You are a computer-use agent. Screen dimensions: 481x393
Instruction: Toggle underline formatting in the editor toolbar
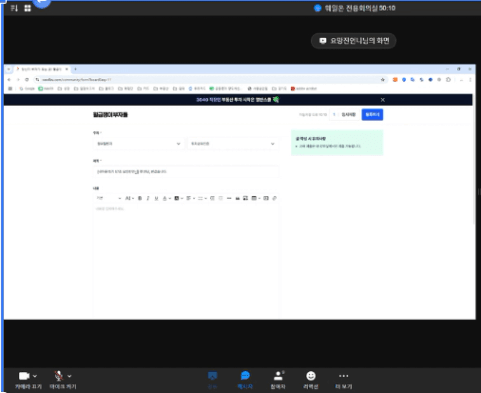click(x=156, y=198)
